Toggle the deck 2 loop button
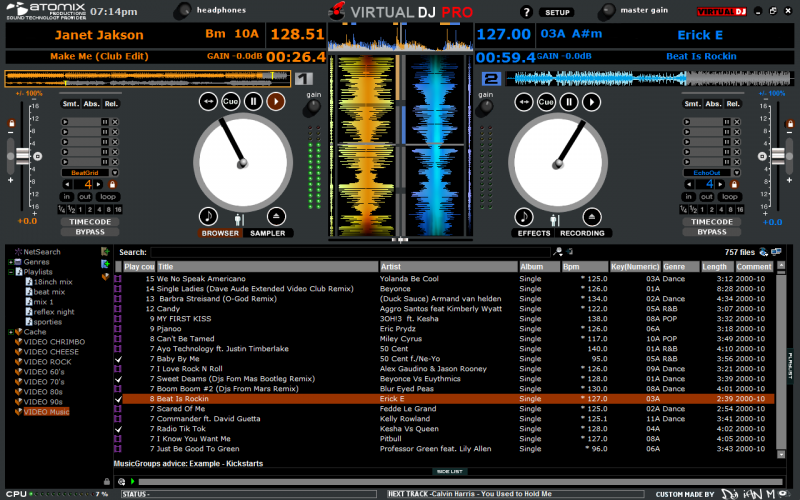800x500 pixels. click(x=730, y=196)
